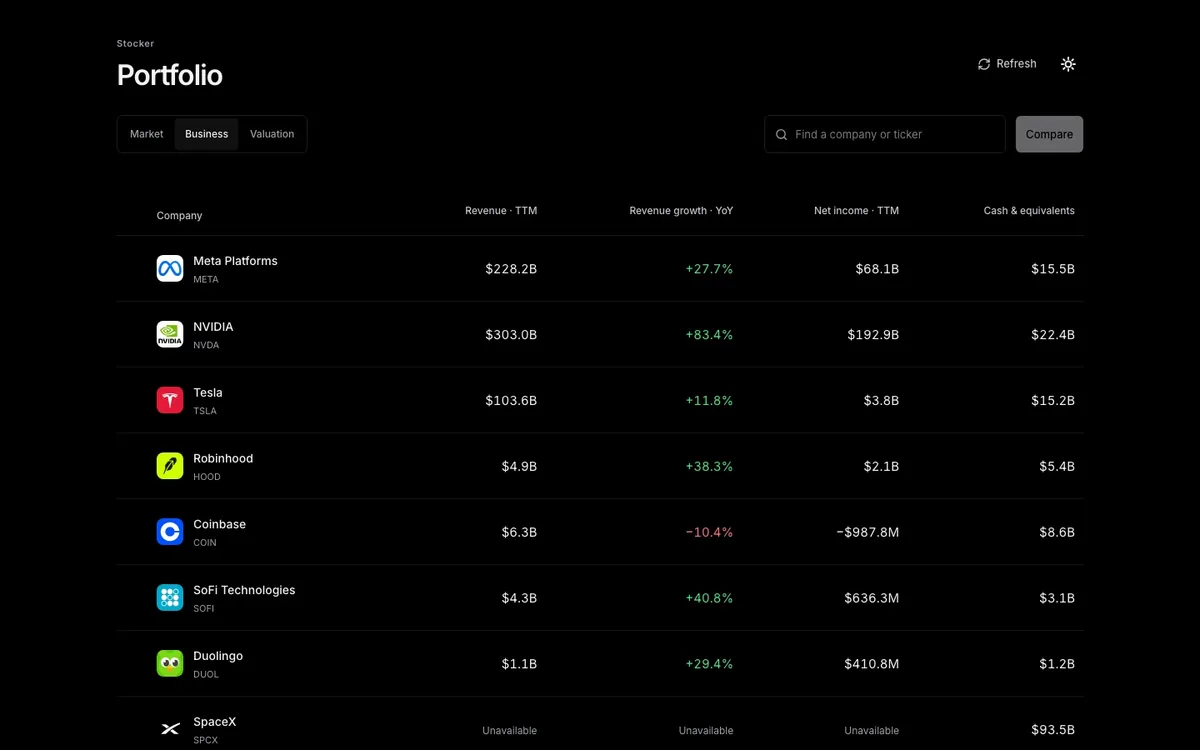1200x750 pixels.
Task: Click Duolingo revenue value $1.1B
Action: click(519, 664)
